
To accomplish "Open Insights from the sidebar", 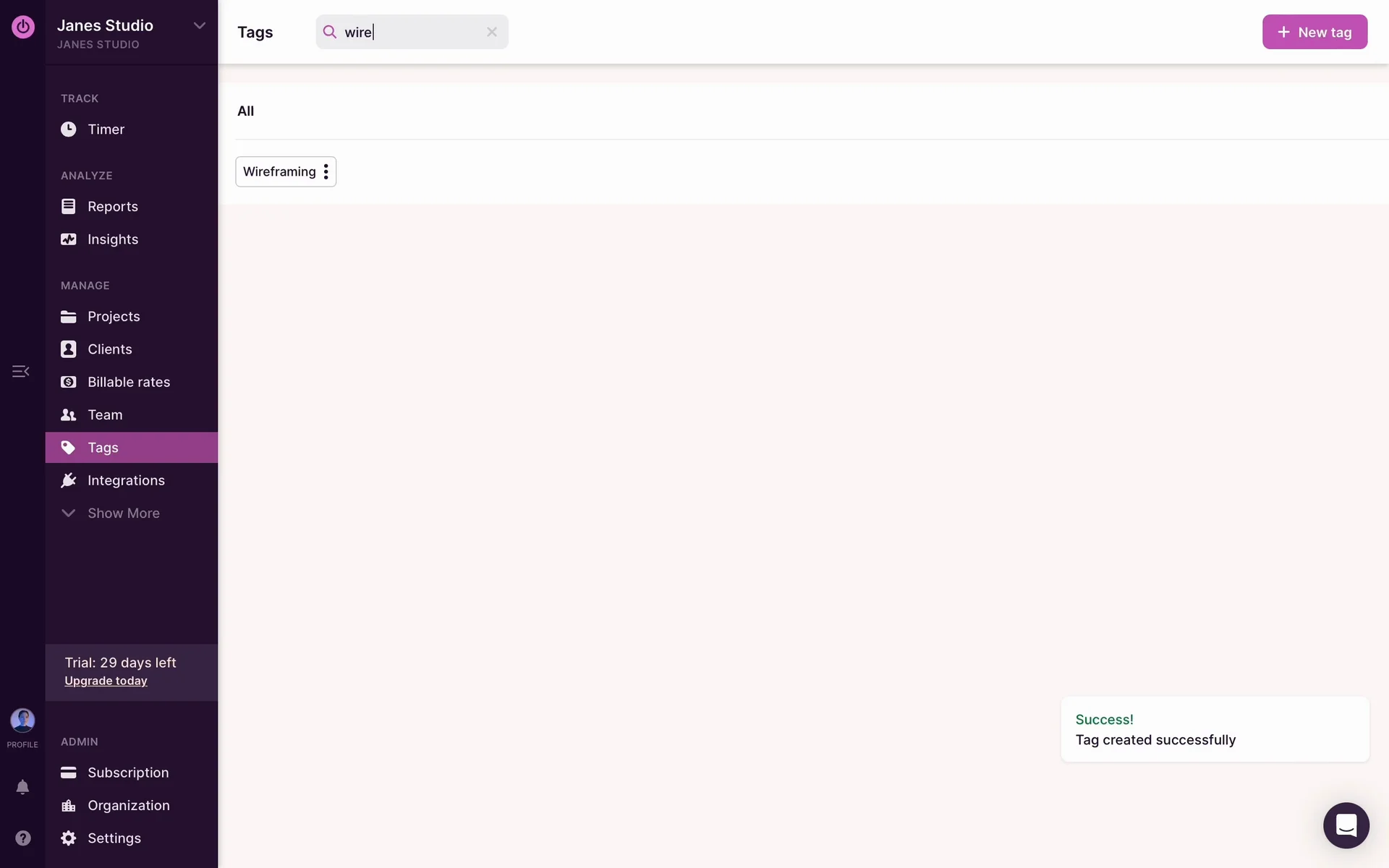I will pyautogui.click(x=112, y=239).
